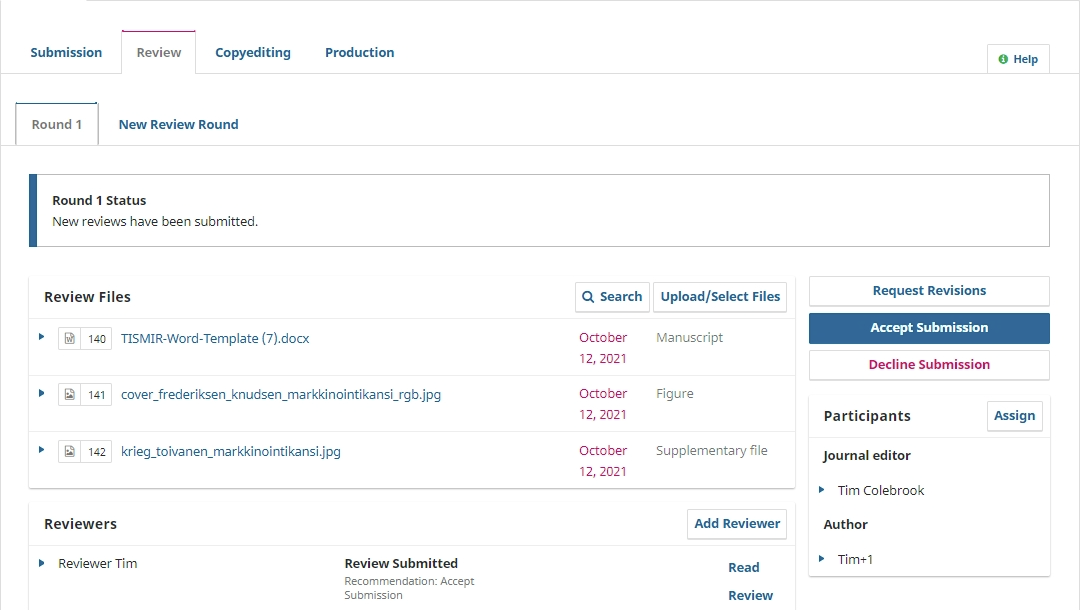
Task: Click the date next to the Manuscript file
Action: coord(603,348)
